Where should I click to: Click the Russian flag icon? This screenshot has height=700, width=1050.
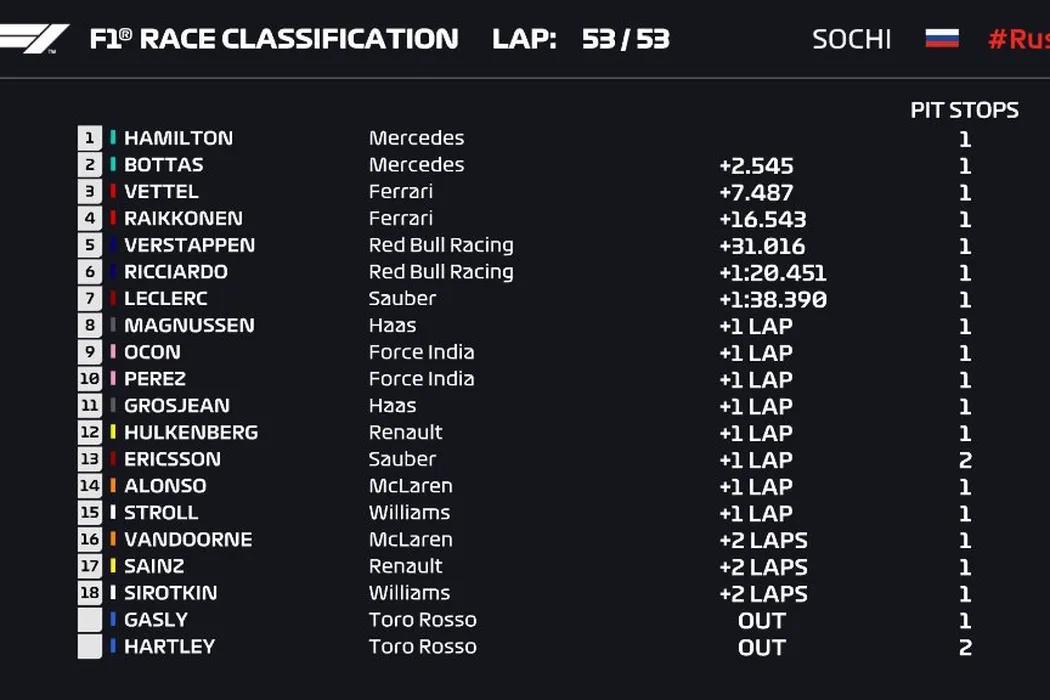coord(941,39)
